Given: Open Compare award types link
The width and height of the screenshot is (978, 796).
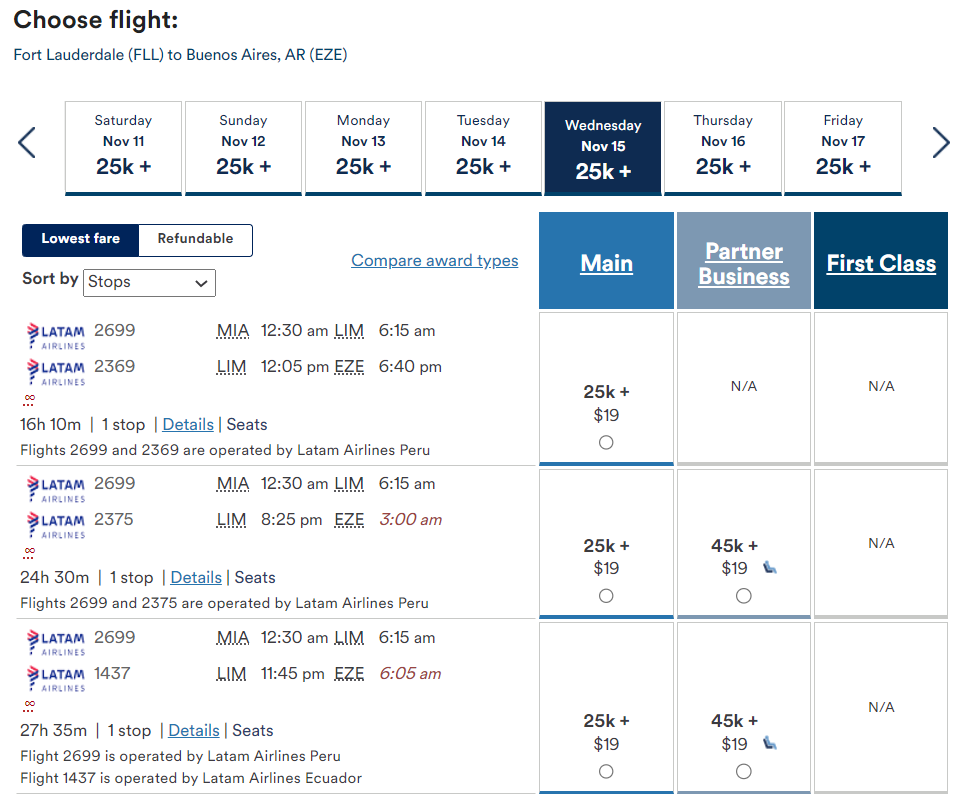Looking at the screenshot, I should tap(434, 261).
